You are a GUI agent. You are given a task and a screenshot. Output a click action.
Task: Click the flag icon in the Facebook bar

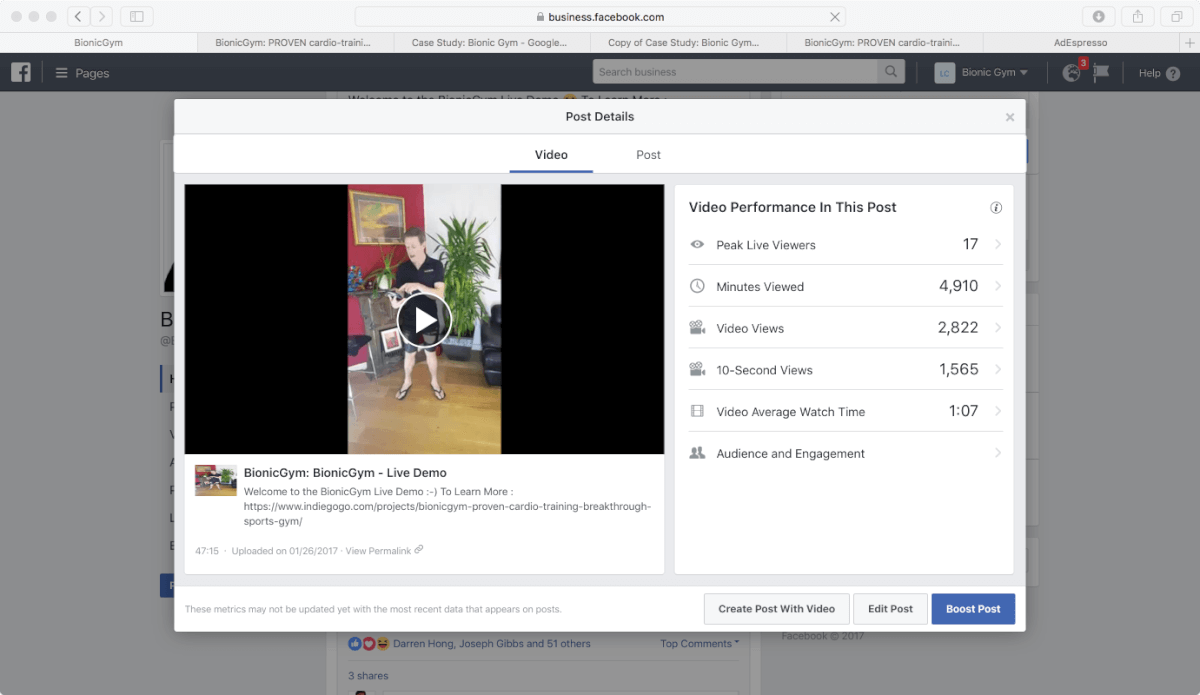point(1101,73)
